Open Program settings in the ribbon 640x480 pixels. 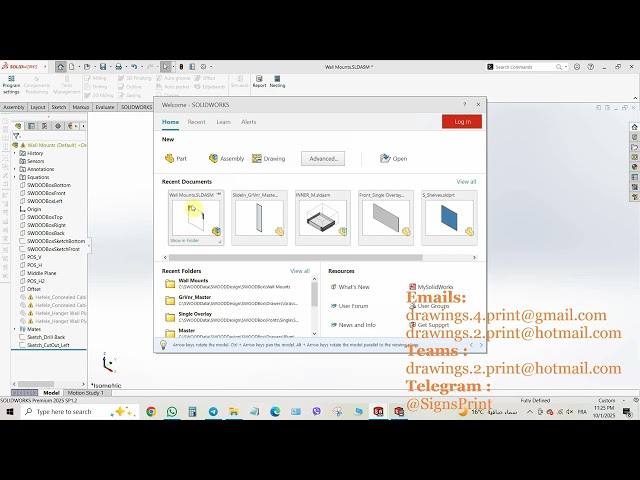coord(11,84)
